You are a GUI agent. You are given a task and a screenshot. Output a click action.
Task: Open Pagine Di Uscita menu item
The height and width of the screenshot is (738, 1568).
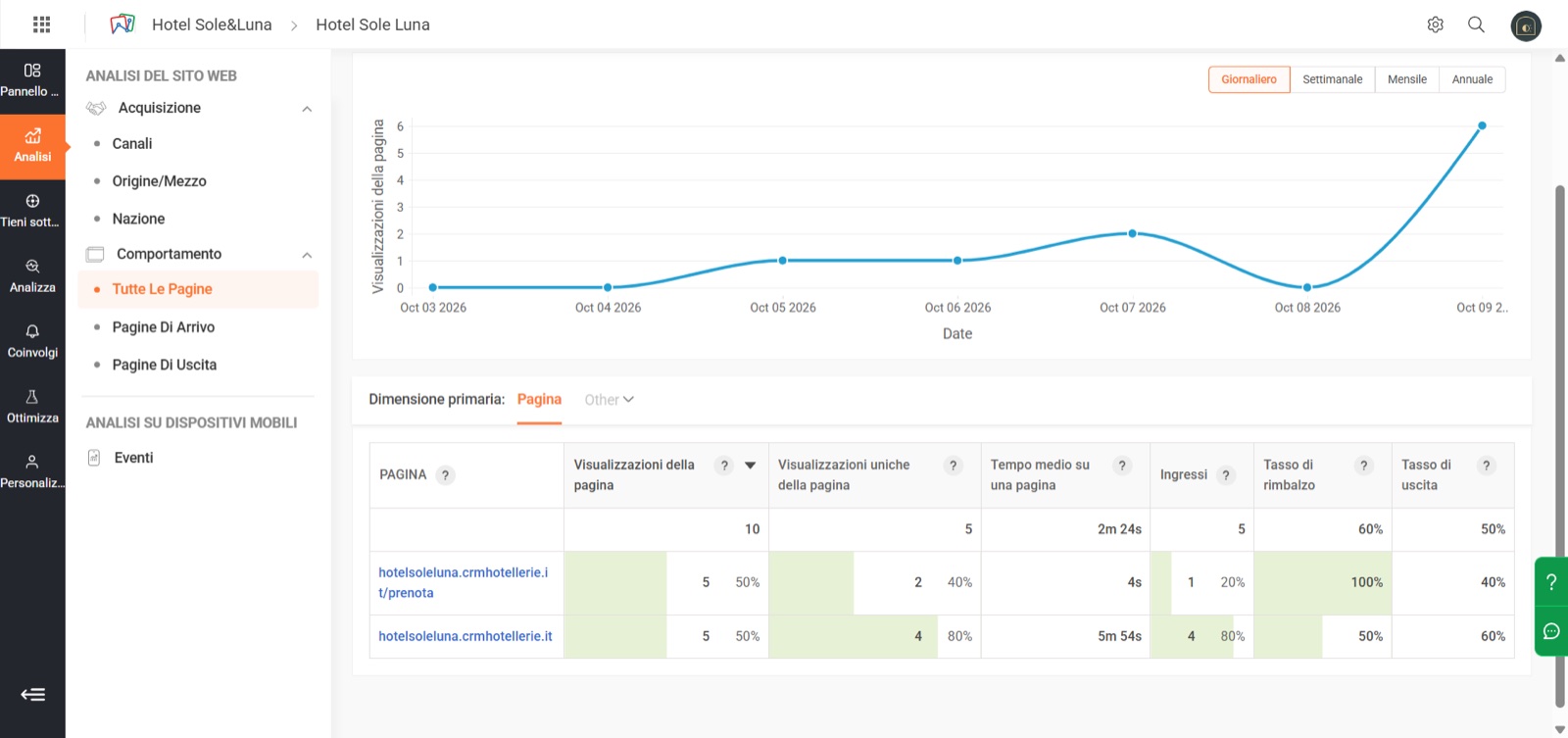coord(164,365)
